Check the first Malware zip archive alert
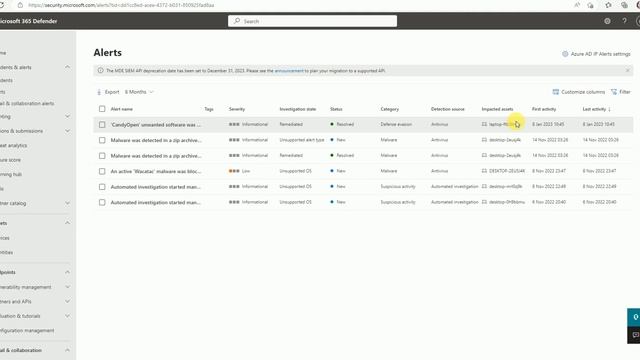640x360 pixels. [102, 140]
